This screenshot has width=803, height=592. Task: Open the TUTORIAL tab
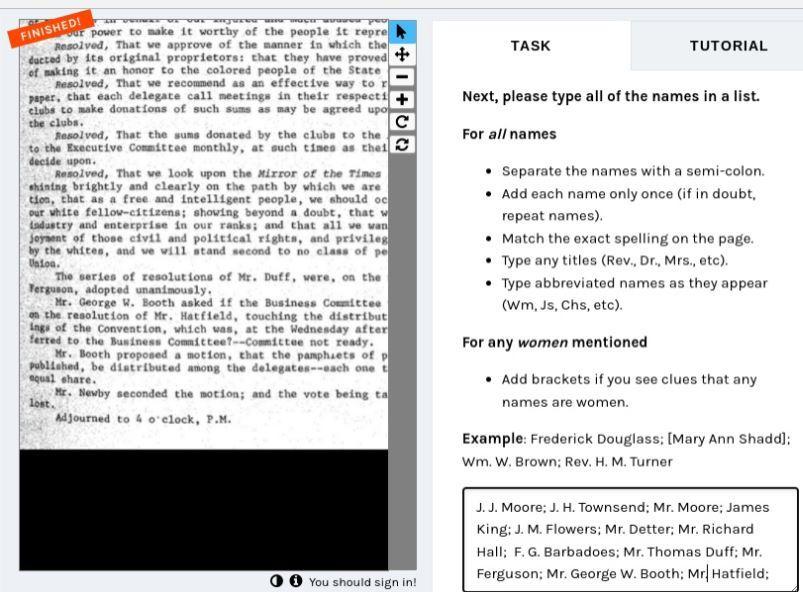point(728,46)
